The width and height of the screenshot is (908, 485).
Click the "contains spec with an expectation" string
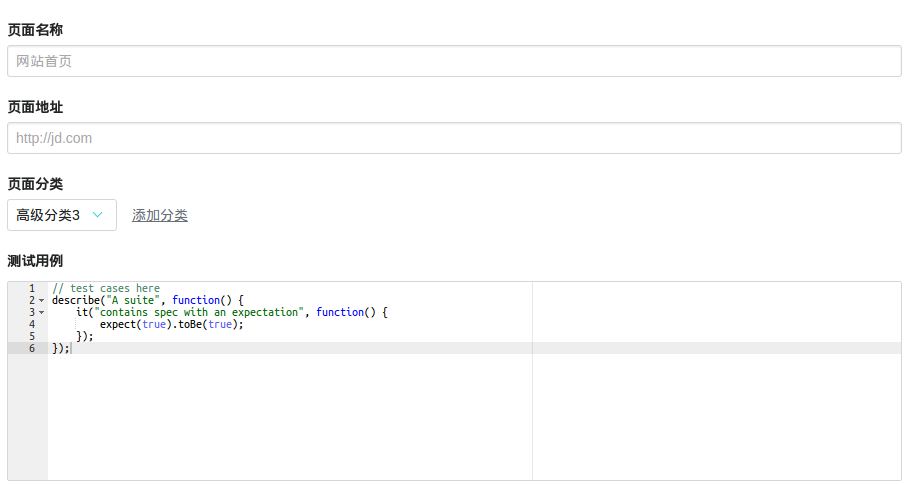(199, 312)
